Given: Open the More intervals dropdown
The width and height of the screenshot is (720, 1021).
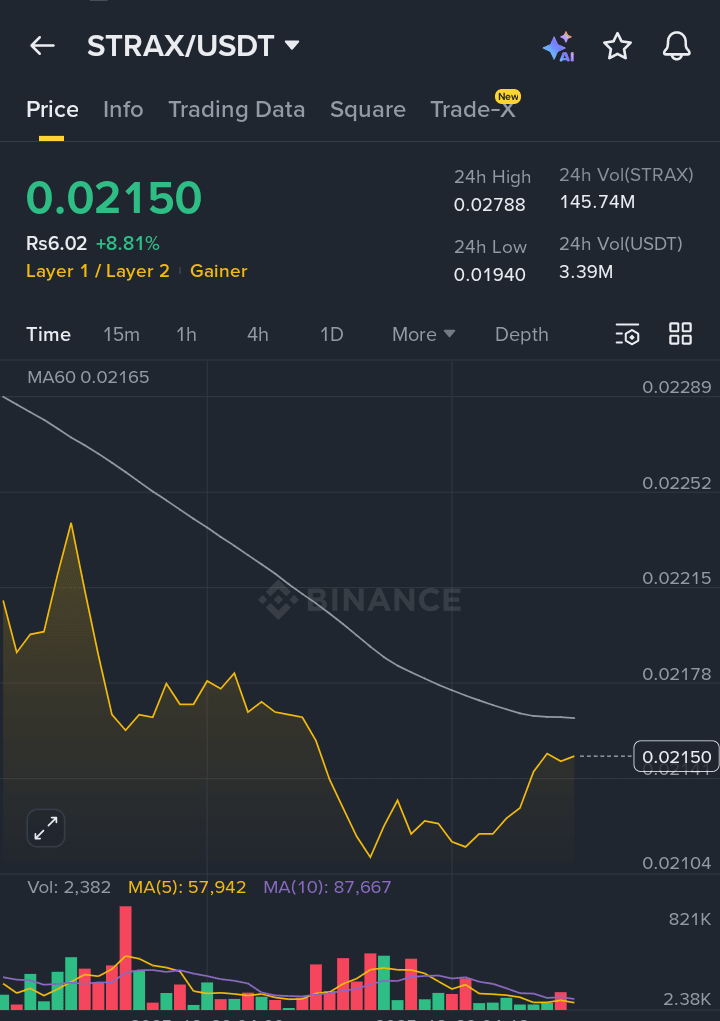Looking at the screenshot, I should click(423, 334).
